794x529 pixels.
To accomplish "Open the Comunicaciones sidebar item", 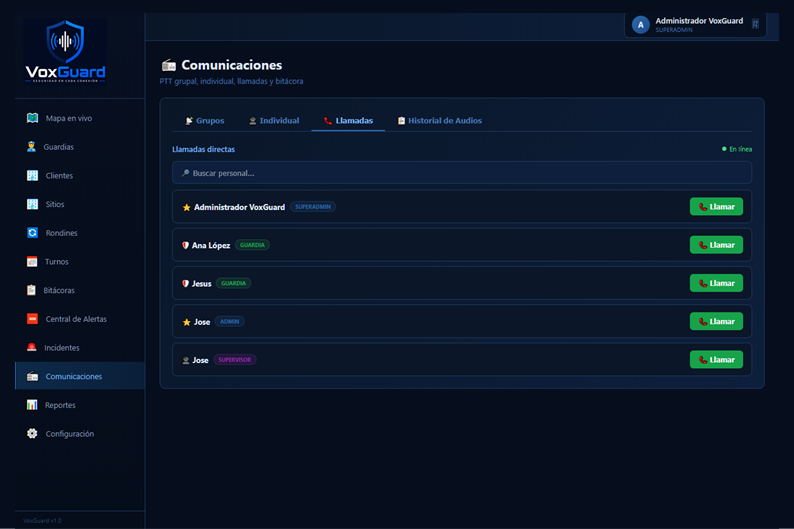I will tap(80, 376).
